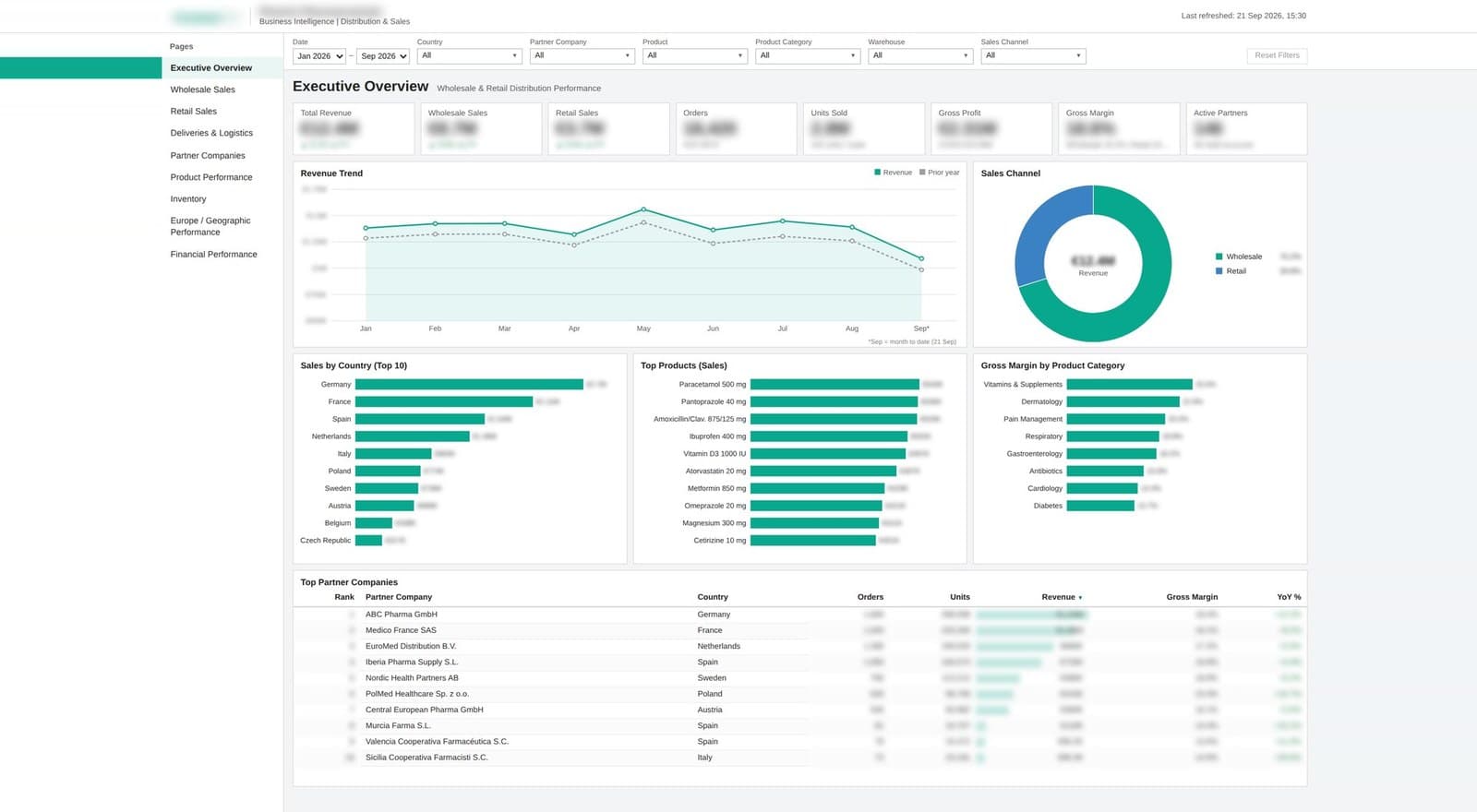1477x812 pixels.
Task: Click the Retail legend item
Action: click(1231, 271)
